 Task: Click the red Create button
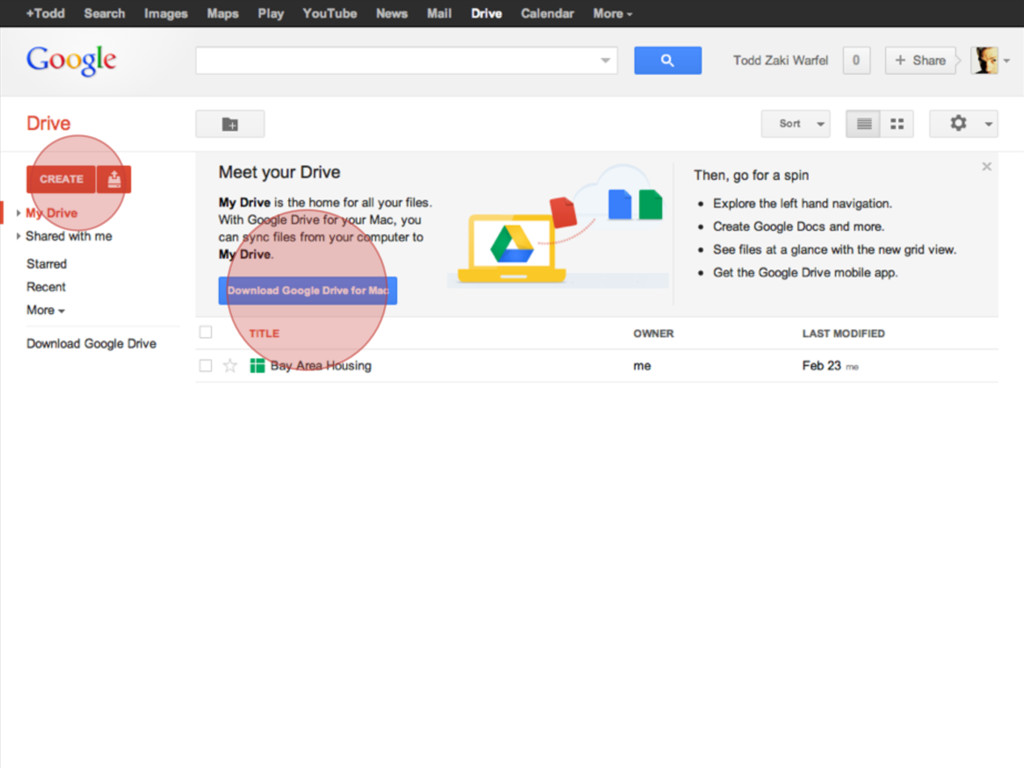(61, 179)
